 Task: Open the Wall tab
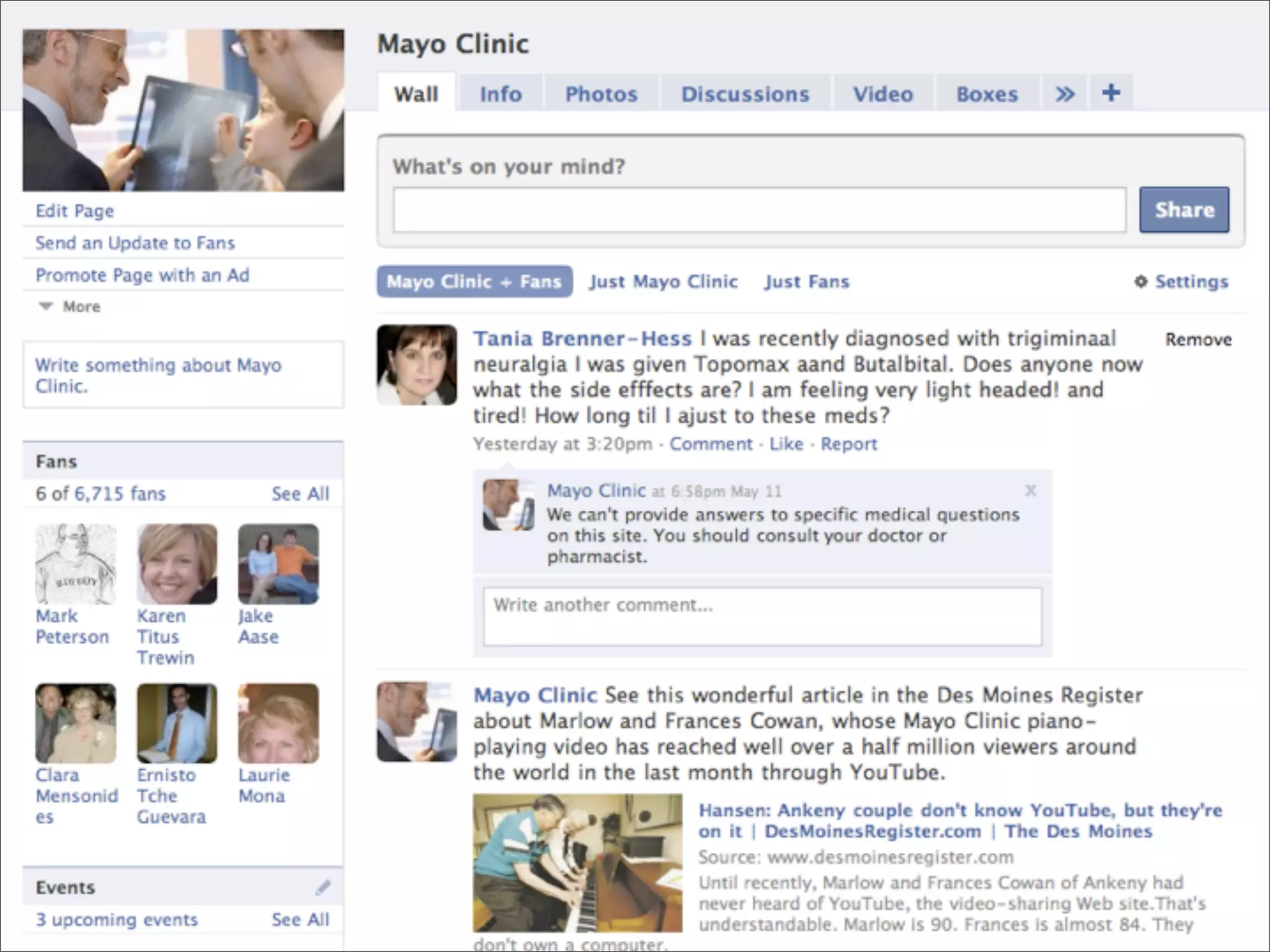pos(416,94)
